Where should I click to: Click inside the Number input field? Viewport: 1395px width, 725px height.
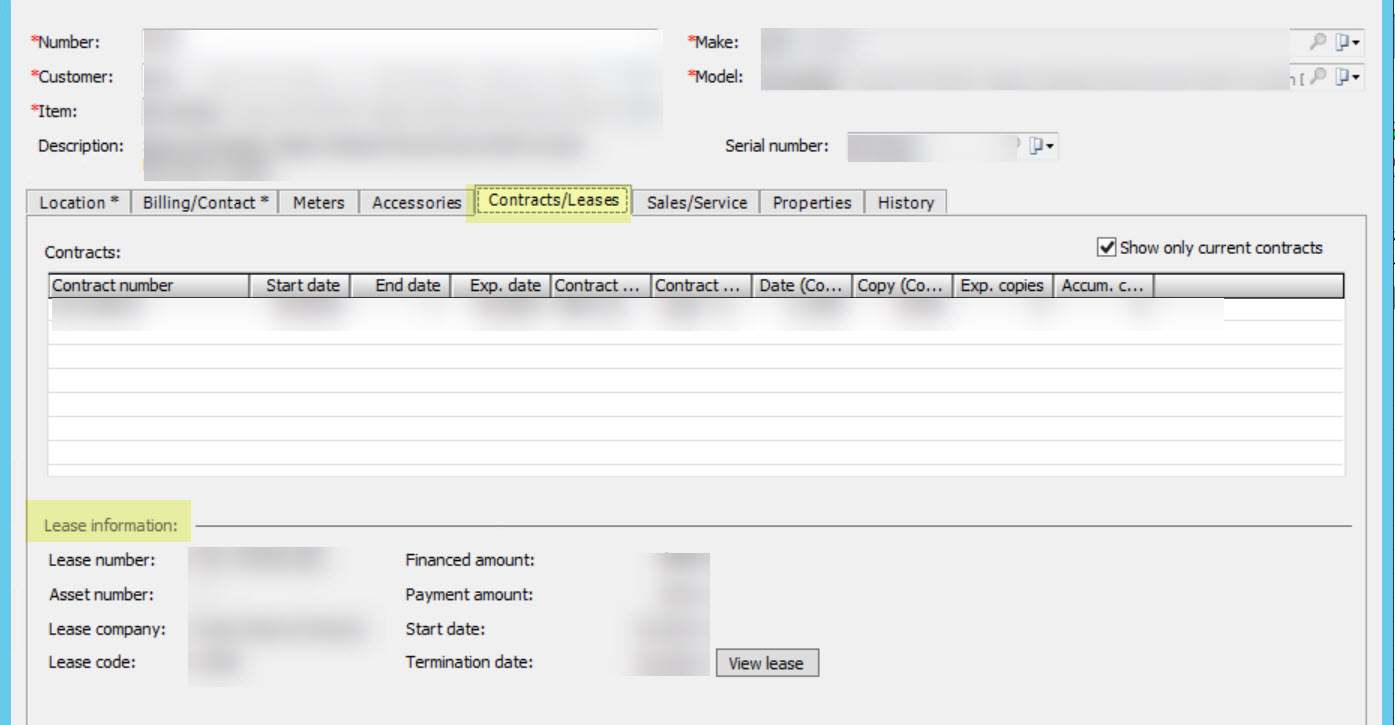(402, 43)
